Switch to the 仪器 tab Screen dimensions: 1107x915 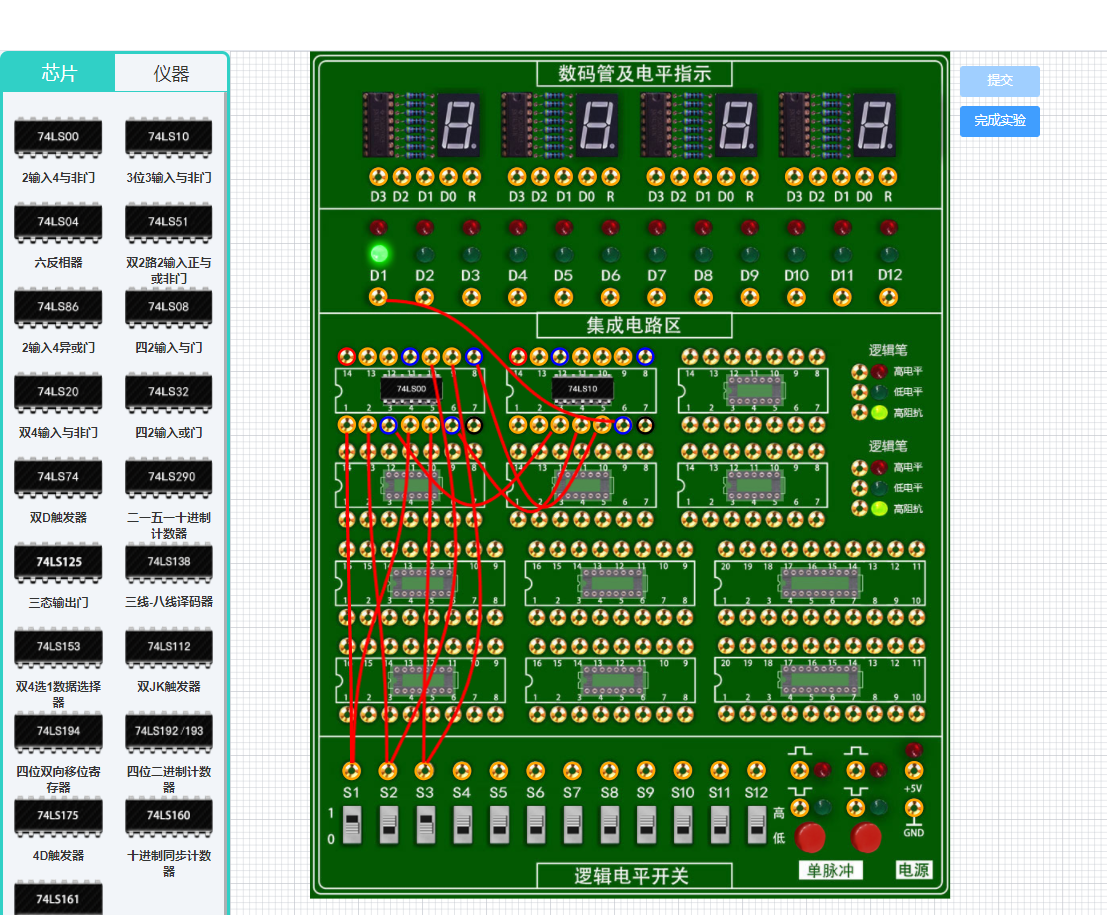pyautogui.click(x=171, y=74)
